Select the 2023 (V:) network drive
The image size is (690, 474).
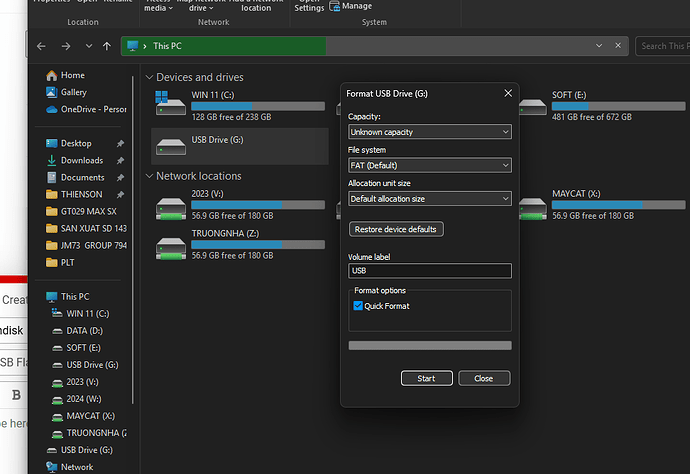240,205
